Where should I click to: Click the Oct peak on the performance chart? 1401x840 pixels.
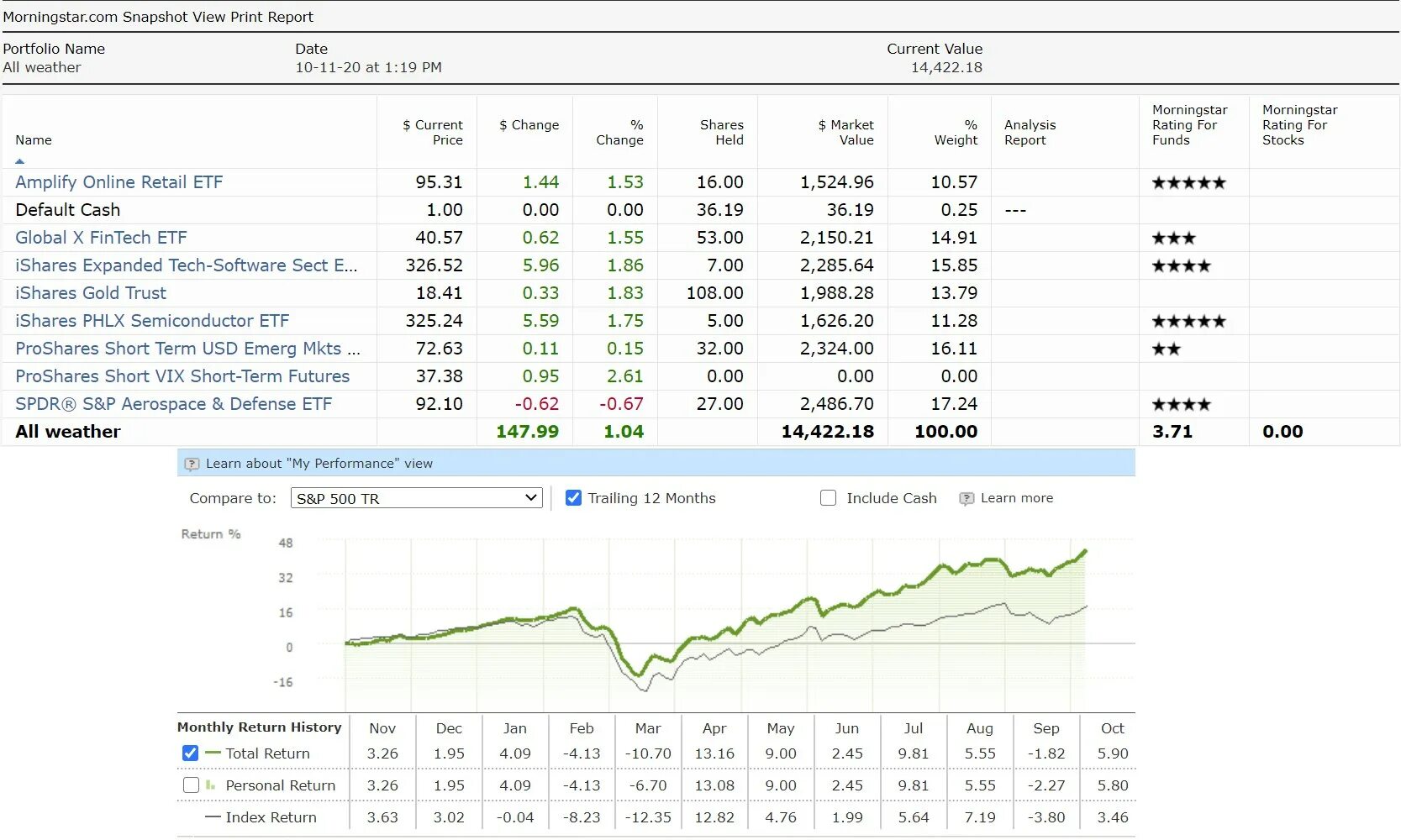[x=1085, y=552]
